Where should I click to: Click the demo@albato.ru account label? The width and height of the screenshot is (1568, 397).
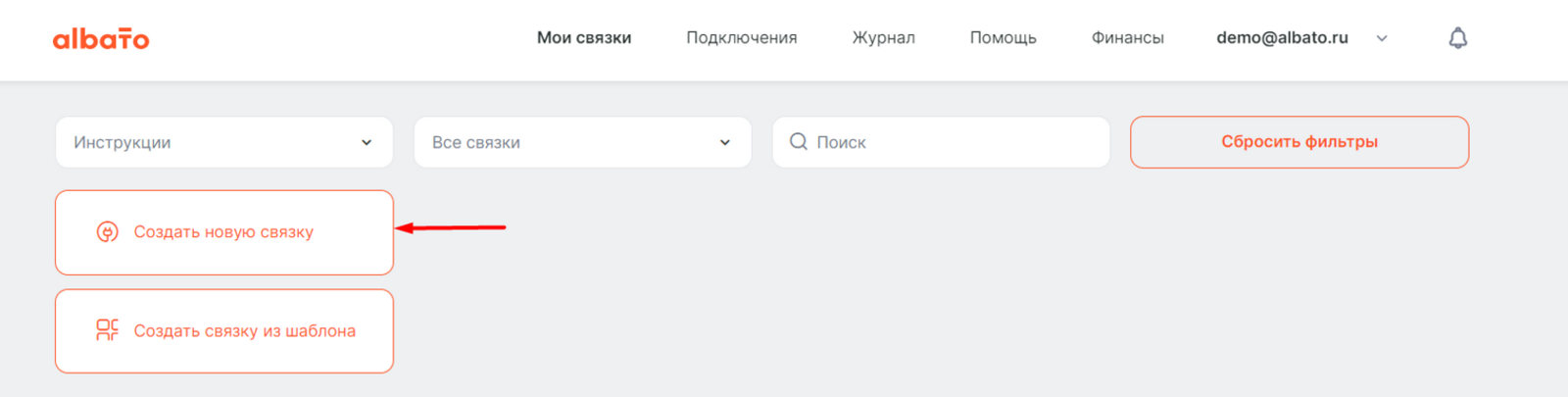[x=1282, y=38]
